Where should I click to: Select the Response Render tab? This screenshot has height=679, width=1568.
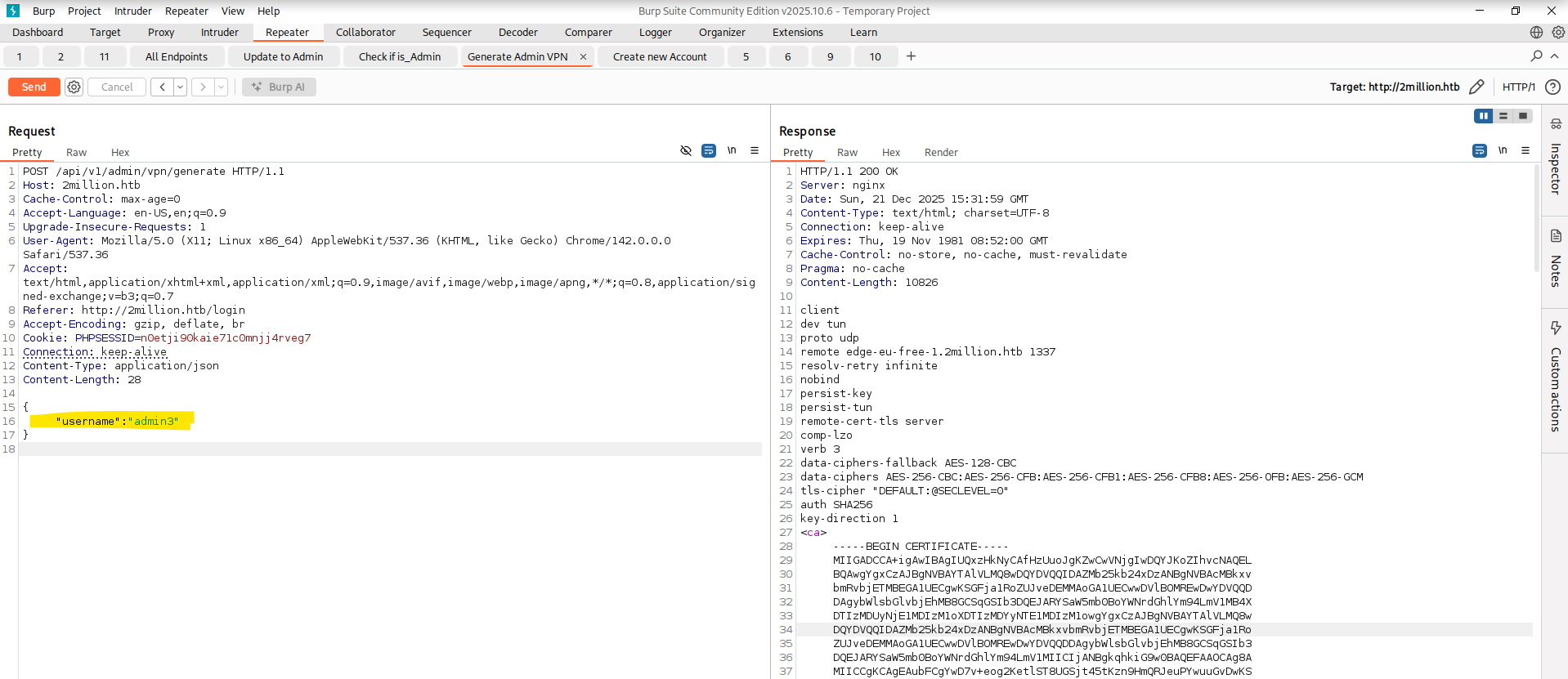[940, 153]
